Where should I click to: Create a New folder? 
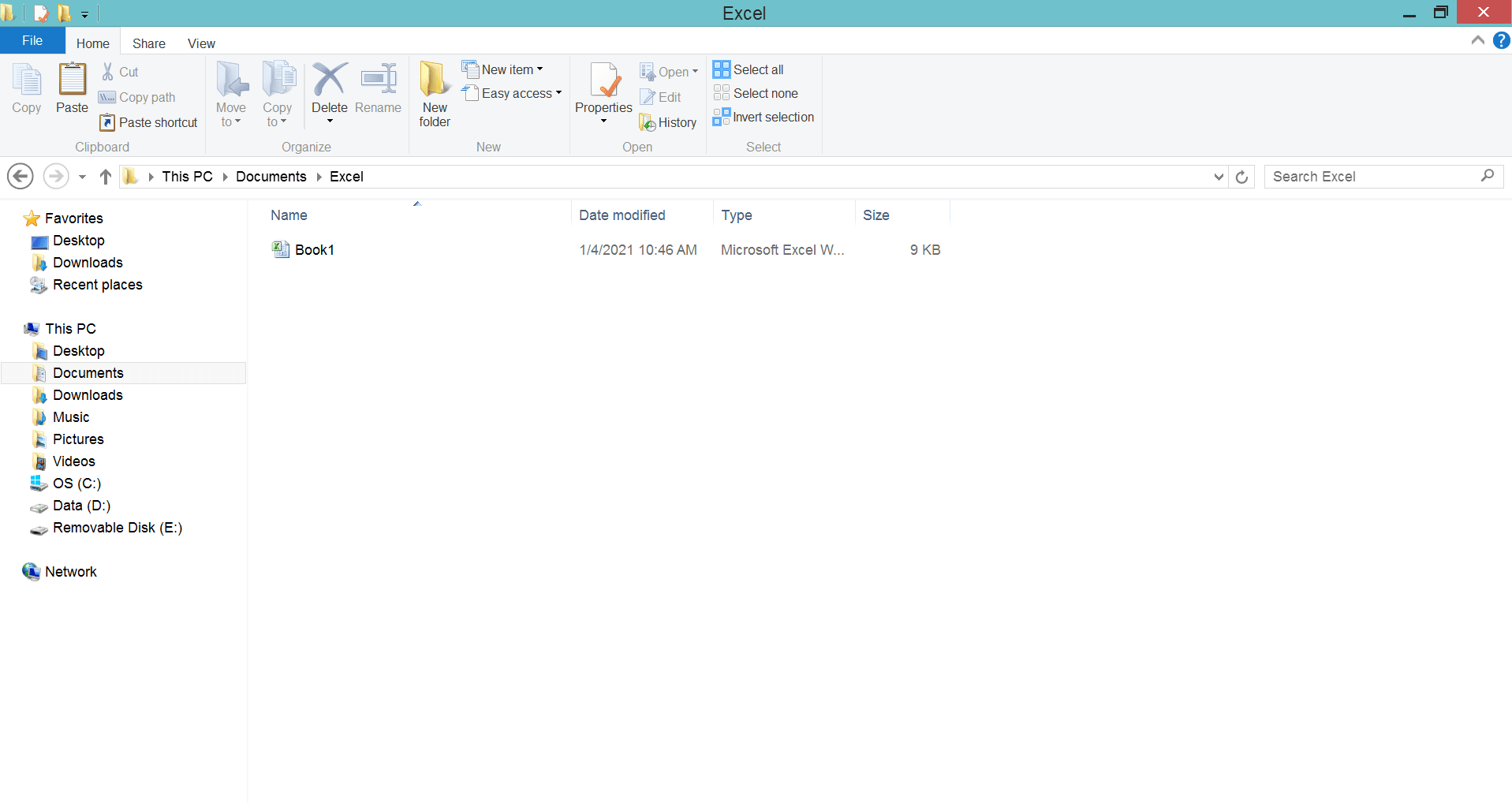435,94
